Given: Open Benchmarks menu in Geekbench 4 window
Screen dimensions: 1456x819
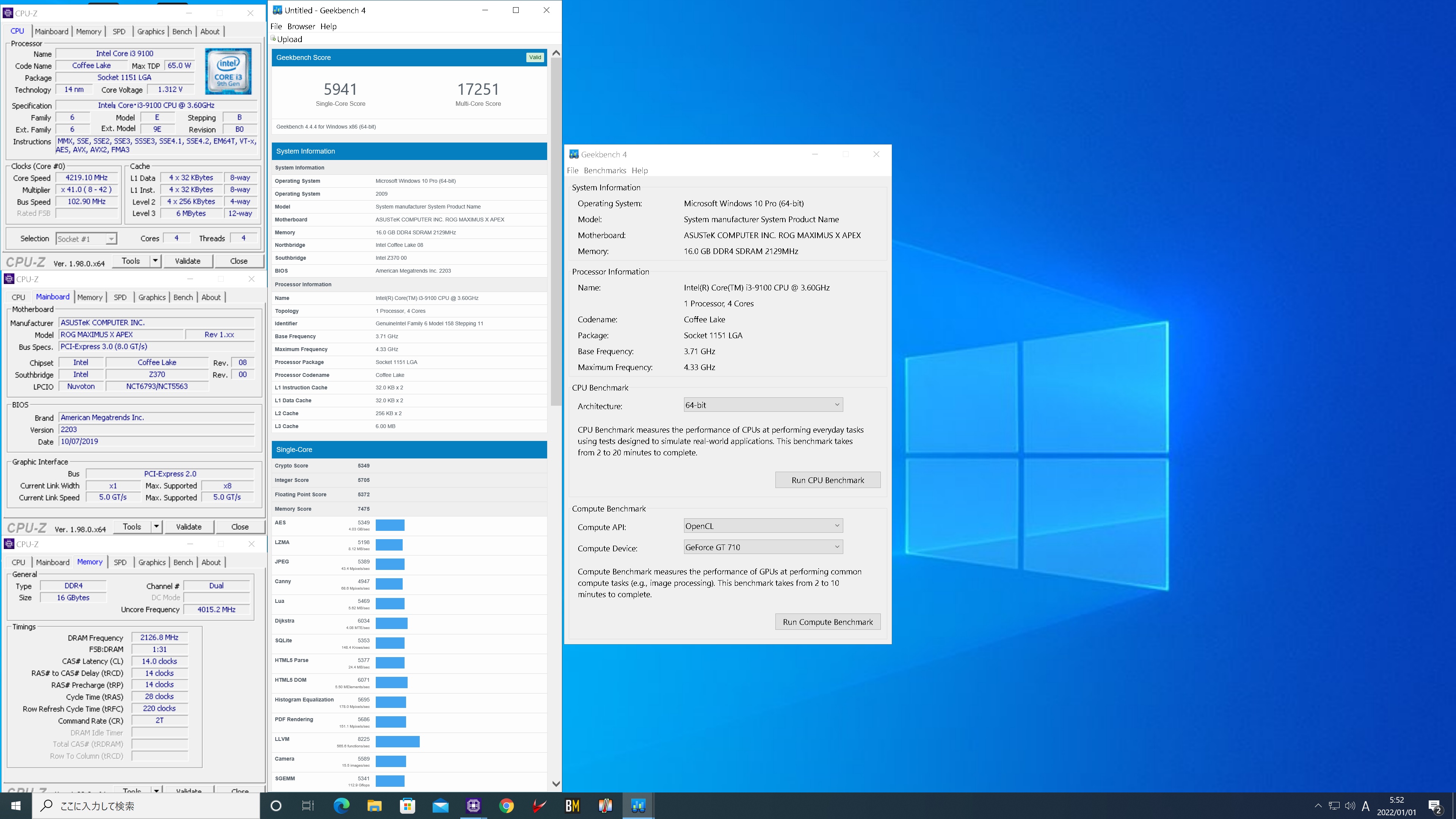Looking at the screenshot, I should [x=605, y=170].
